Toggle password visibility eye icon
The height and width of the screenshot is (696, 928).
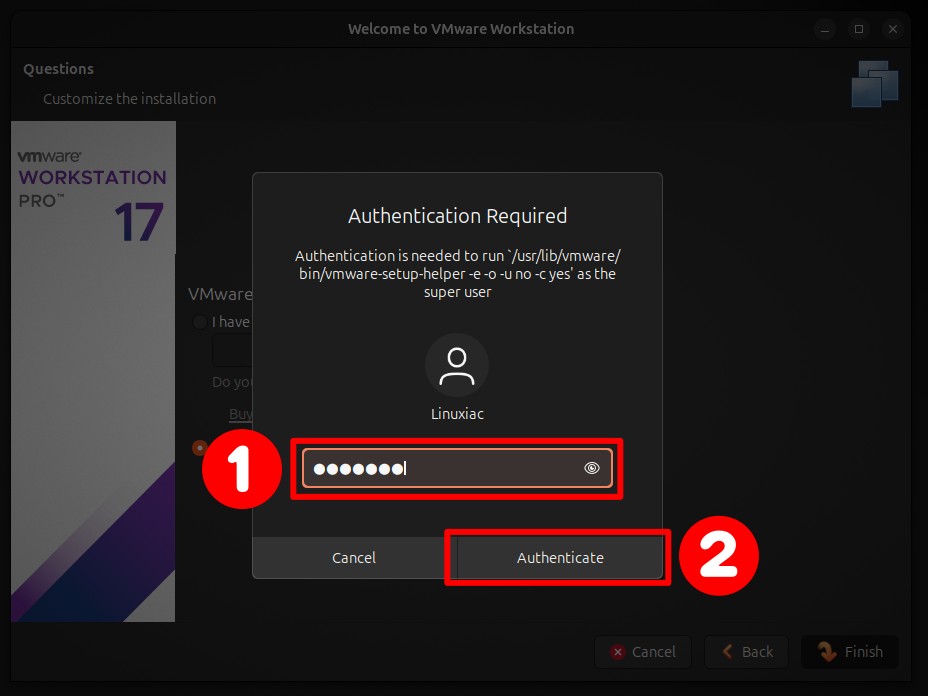tap(591, 468)
